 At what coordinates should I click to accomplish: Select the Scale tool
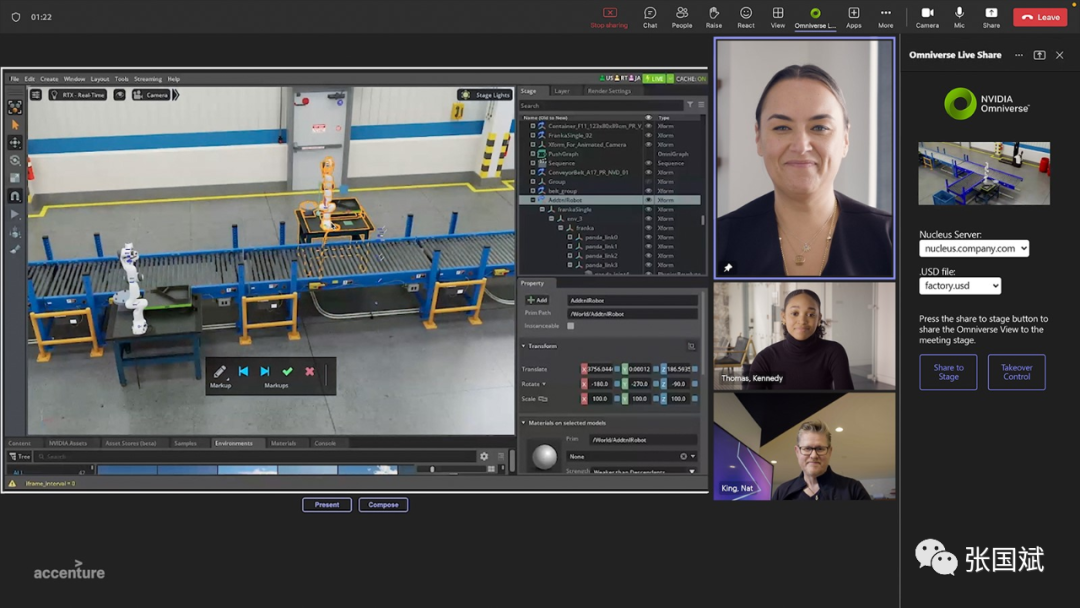coord(14,178)
